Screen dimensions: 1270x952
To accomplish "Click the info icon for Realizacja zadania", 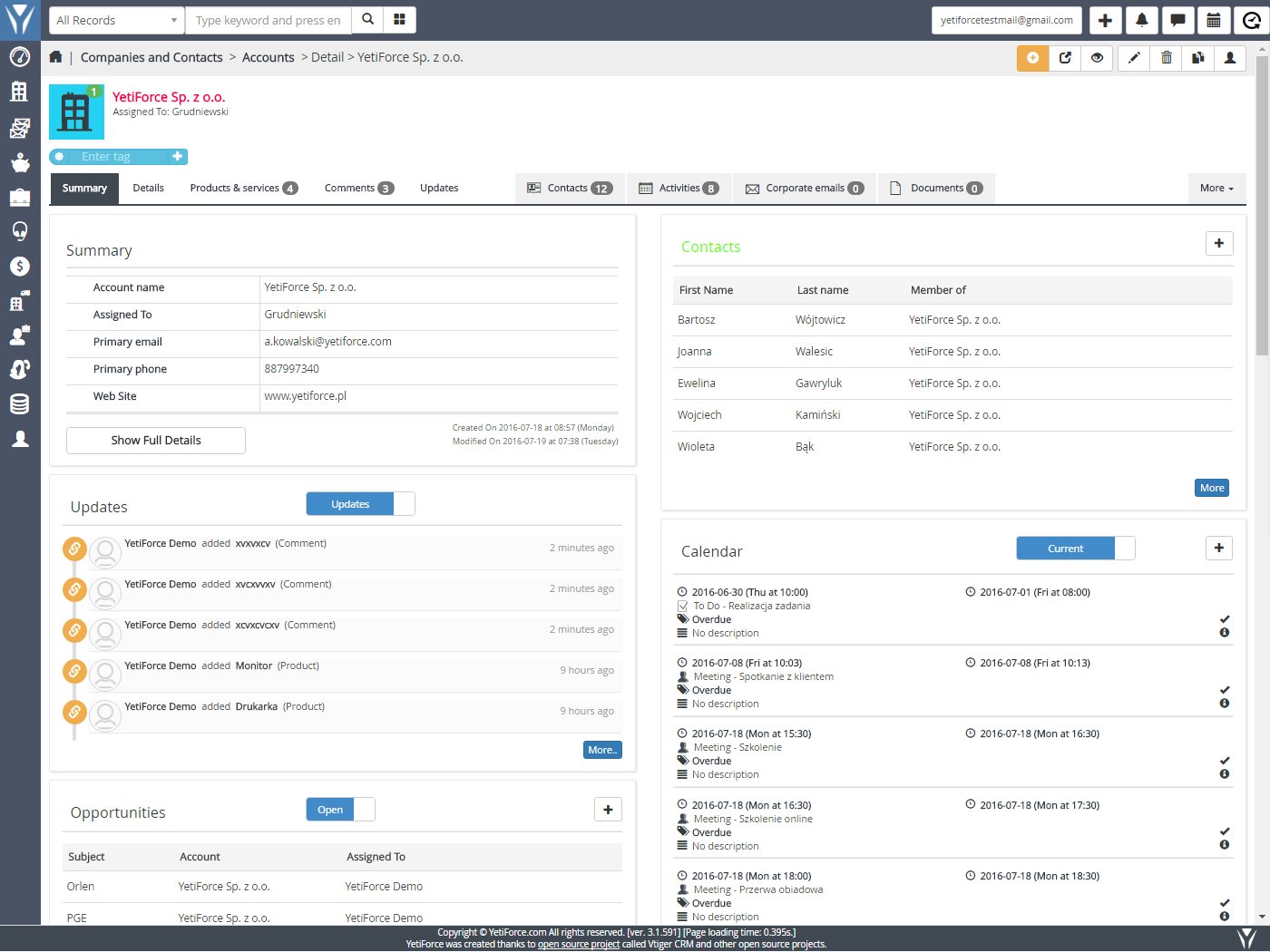I will 1225,633.
